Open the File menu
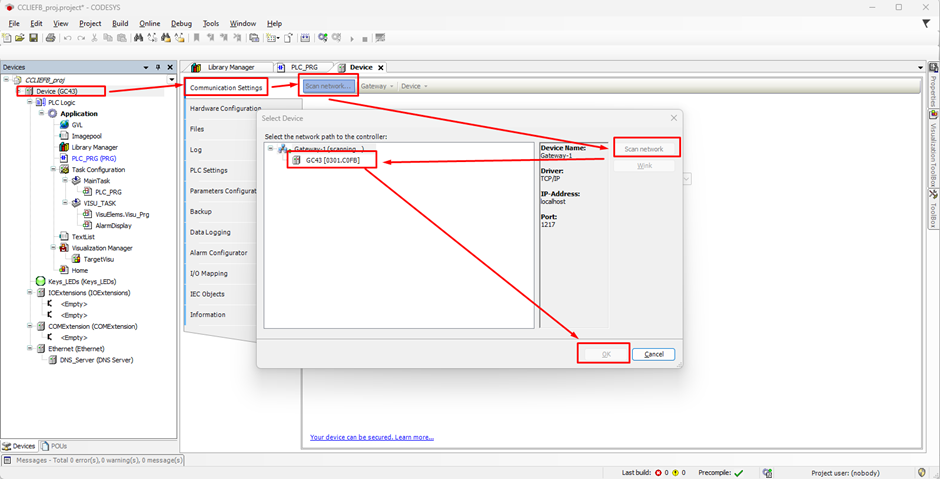 coord(14,23)
